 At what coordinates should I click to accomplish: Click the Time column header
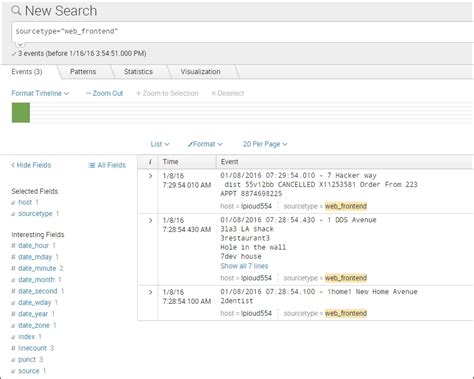click(170, 162)
